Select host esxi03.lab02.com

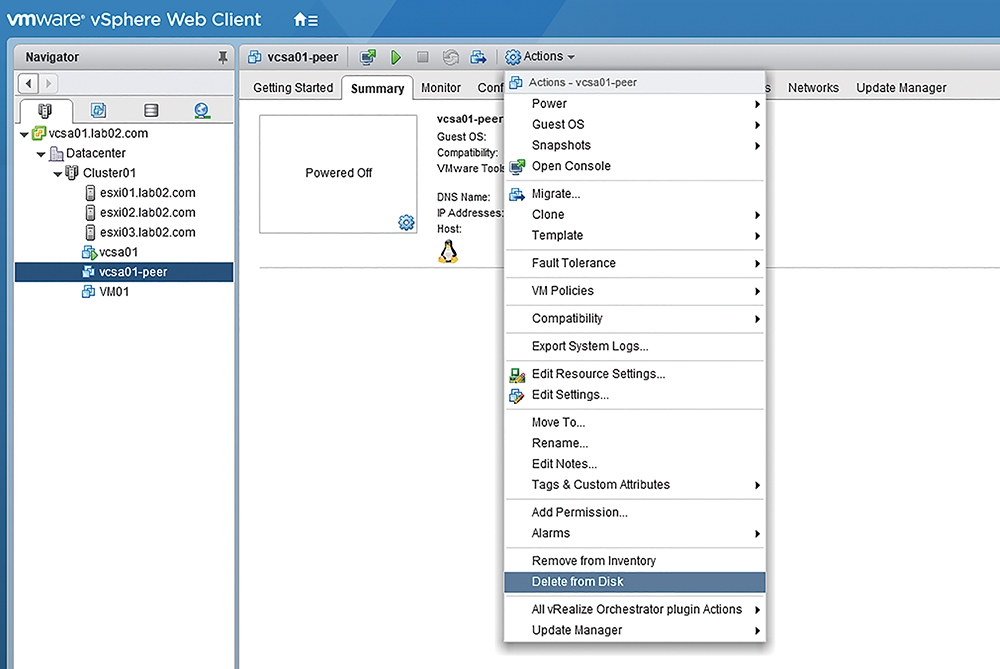coord(147,233)
